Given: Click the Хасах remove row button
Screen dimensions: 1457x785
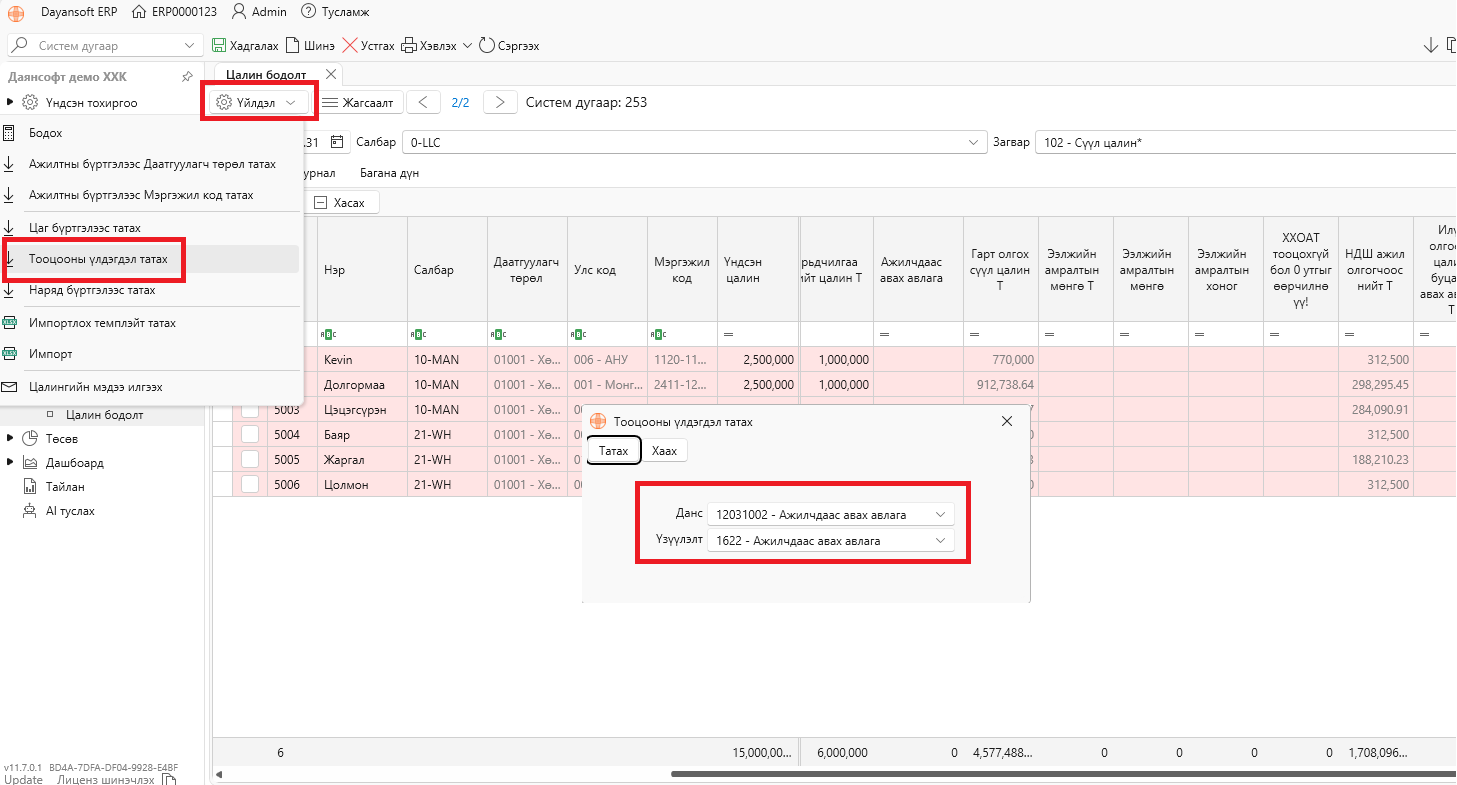Looking at the screenshot, I should pos(341,202).
